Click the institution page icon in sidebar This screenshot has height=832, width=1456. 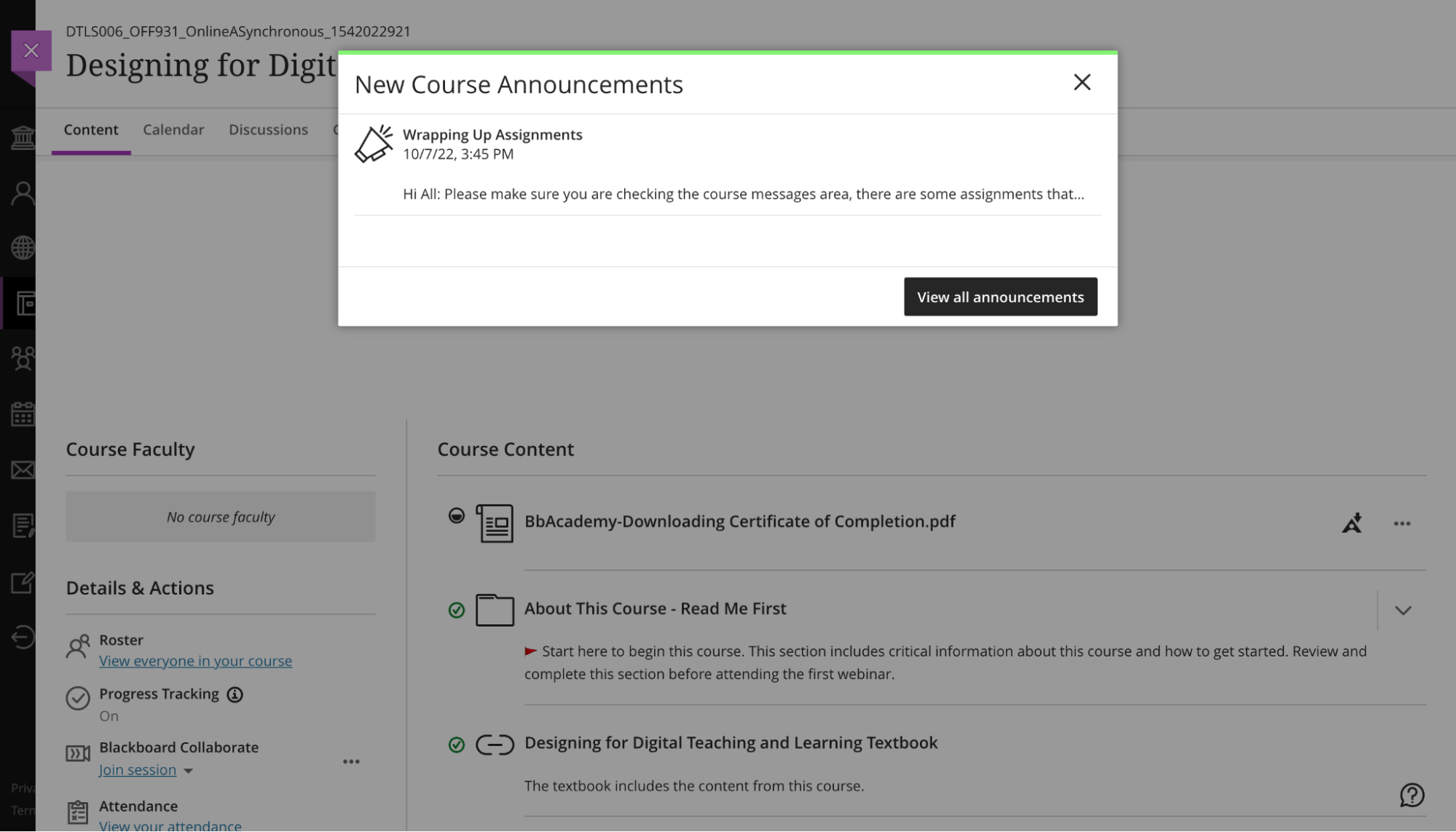pos(23,137)
